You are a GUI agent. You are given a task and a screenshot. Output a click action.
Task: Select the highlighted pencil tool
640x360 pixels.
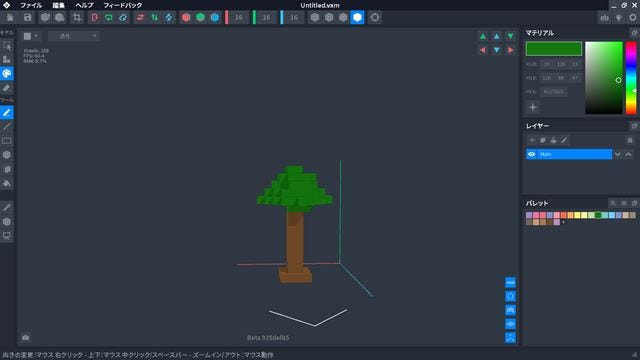click(7, 113)
